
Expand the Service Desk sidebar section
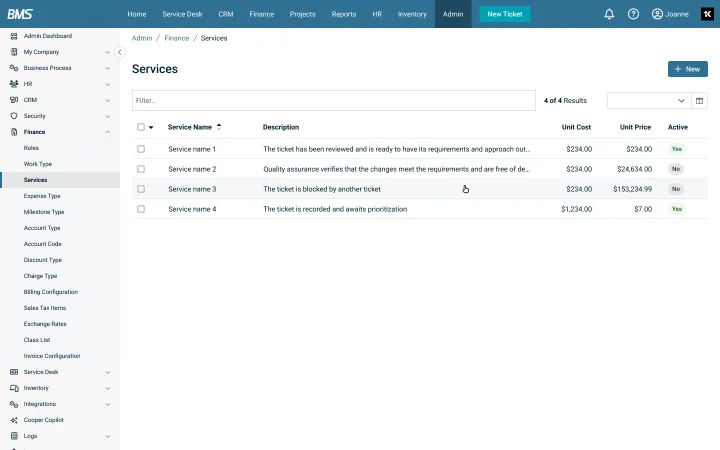pos(107,372)
